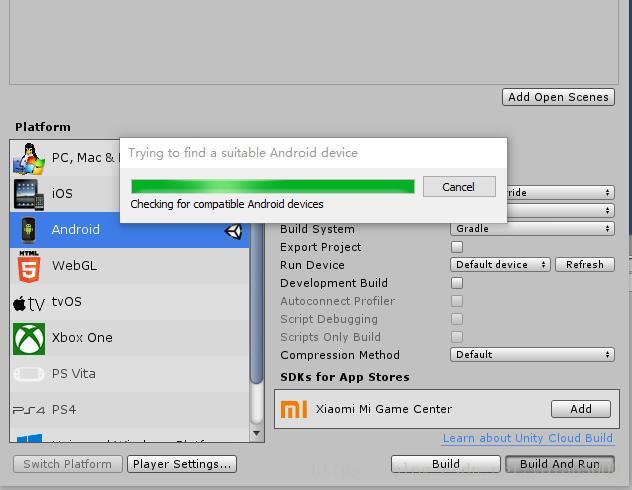This screenshot has width=632, height=490.
Task: Click the Xiaomi Mi Game Center label
Action: [x=384, y=409]
